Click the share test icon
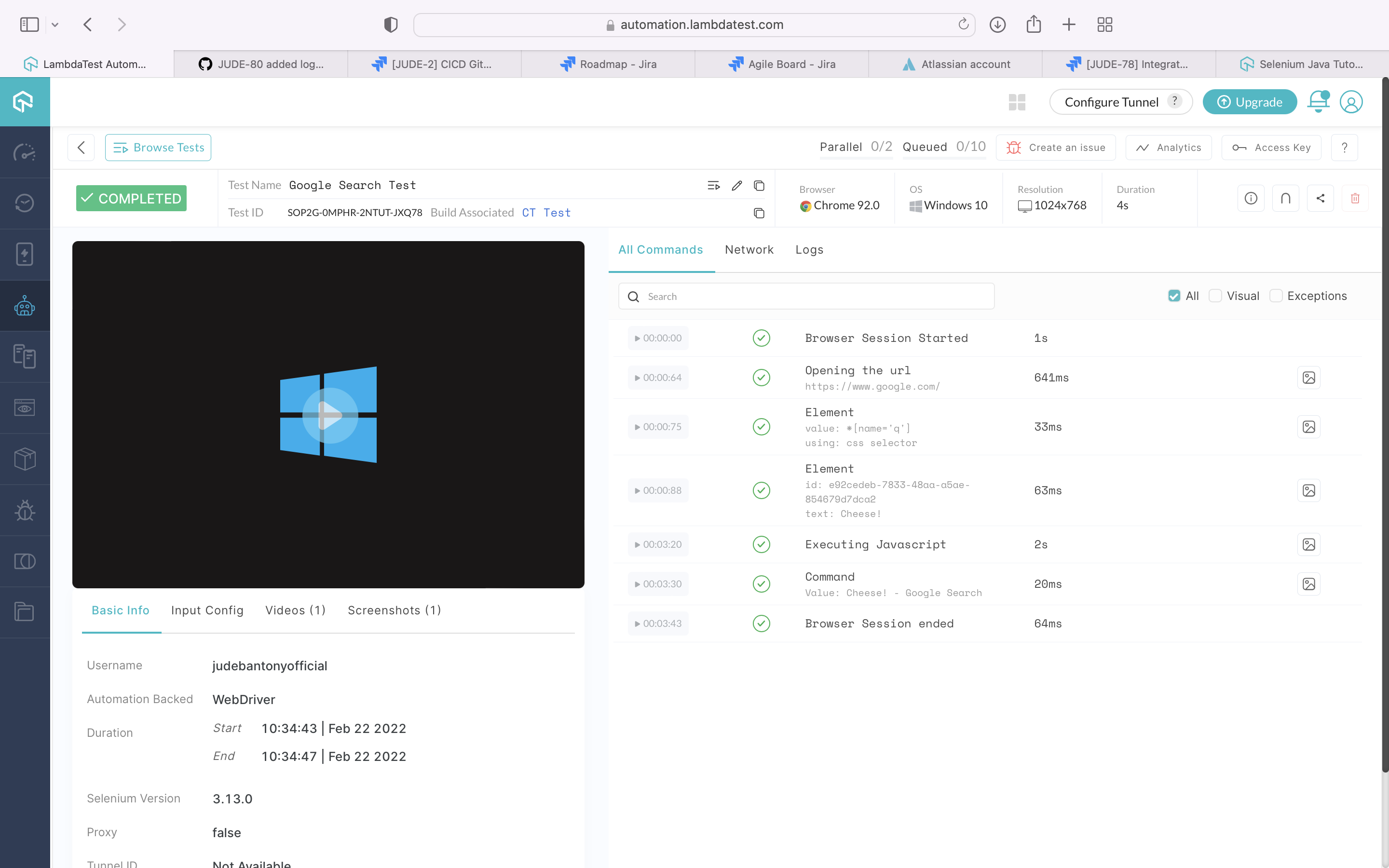 pos(1320,198)
